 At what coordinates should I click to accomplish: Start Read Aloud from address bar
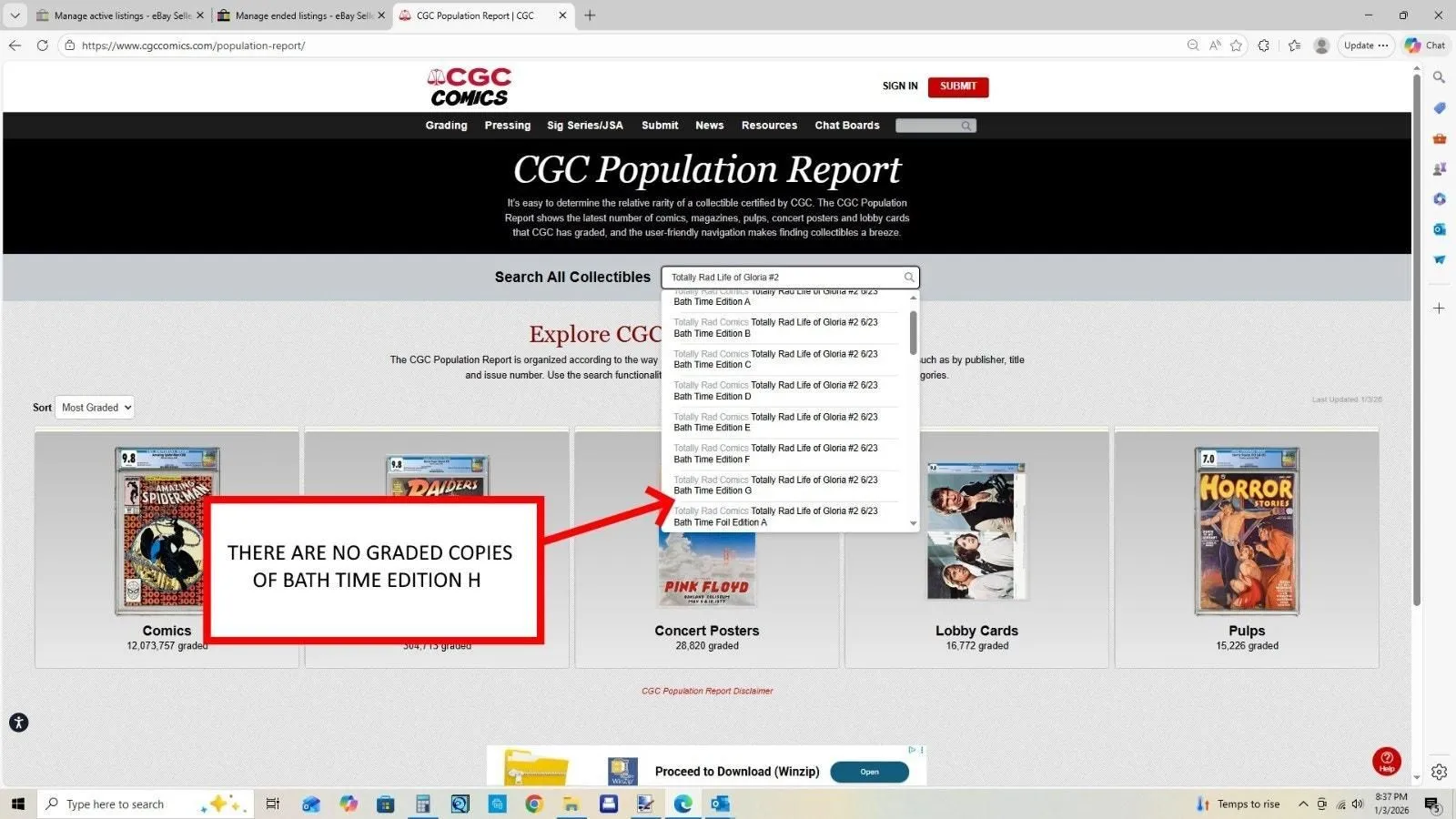click(1215, 45)
